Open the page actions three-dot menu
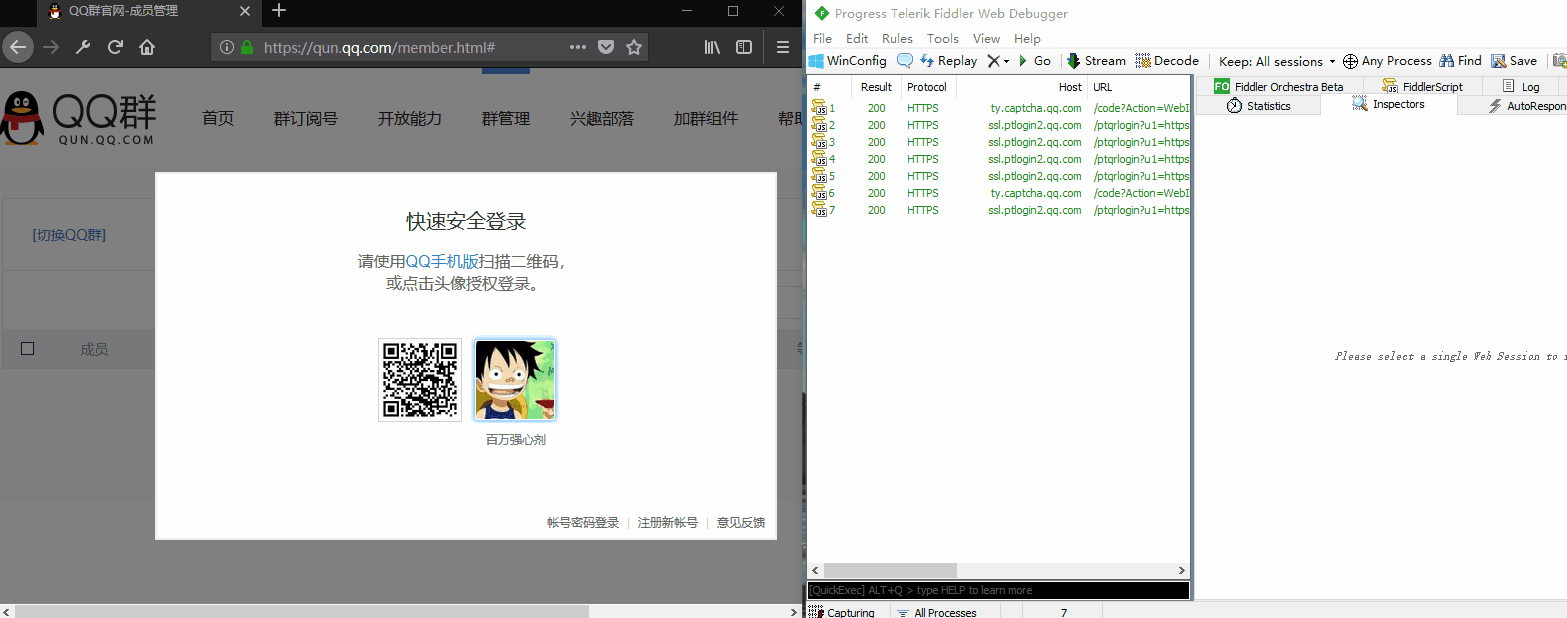This screenshot has width=1567, height=618. 578,47
